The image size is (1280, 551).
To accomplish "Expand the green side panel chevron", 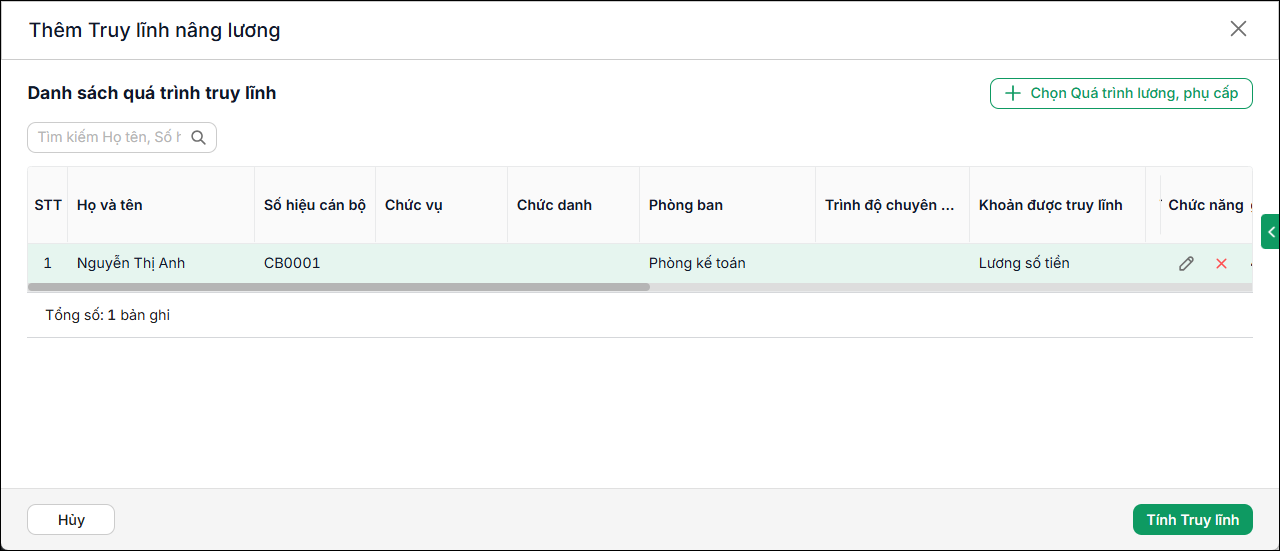I will pyautogui.click(x=1271, y=231).
